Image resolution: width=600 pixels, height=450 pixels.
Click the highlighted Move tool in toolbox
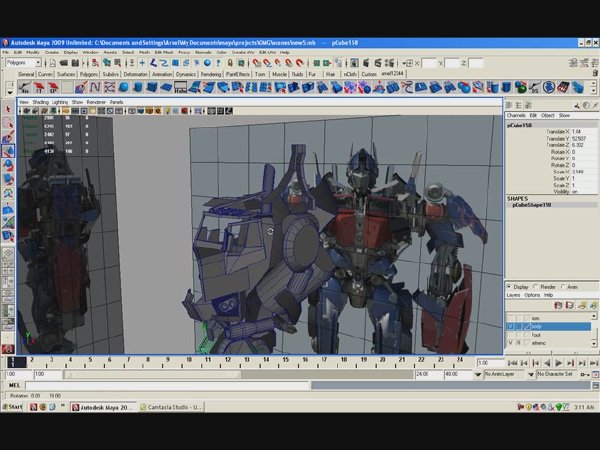(8, 151)
